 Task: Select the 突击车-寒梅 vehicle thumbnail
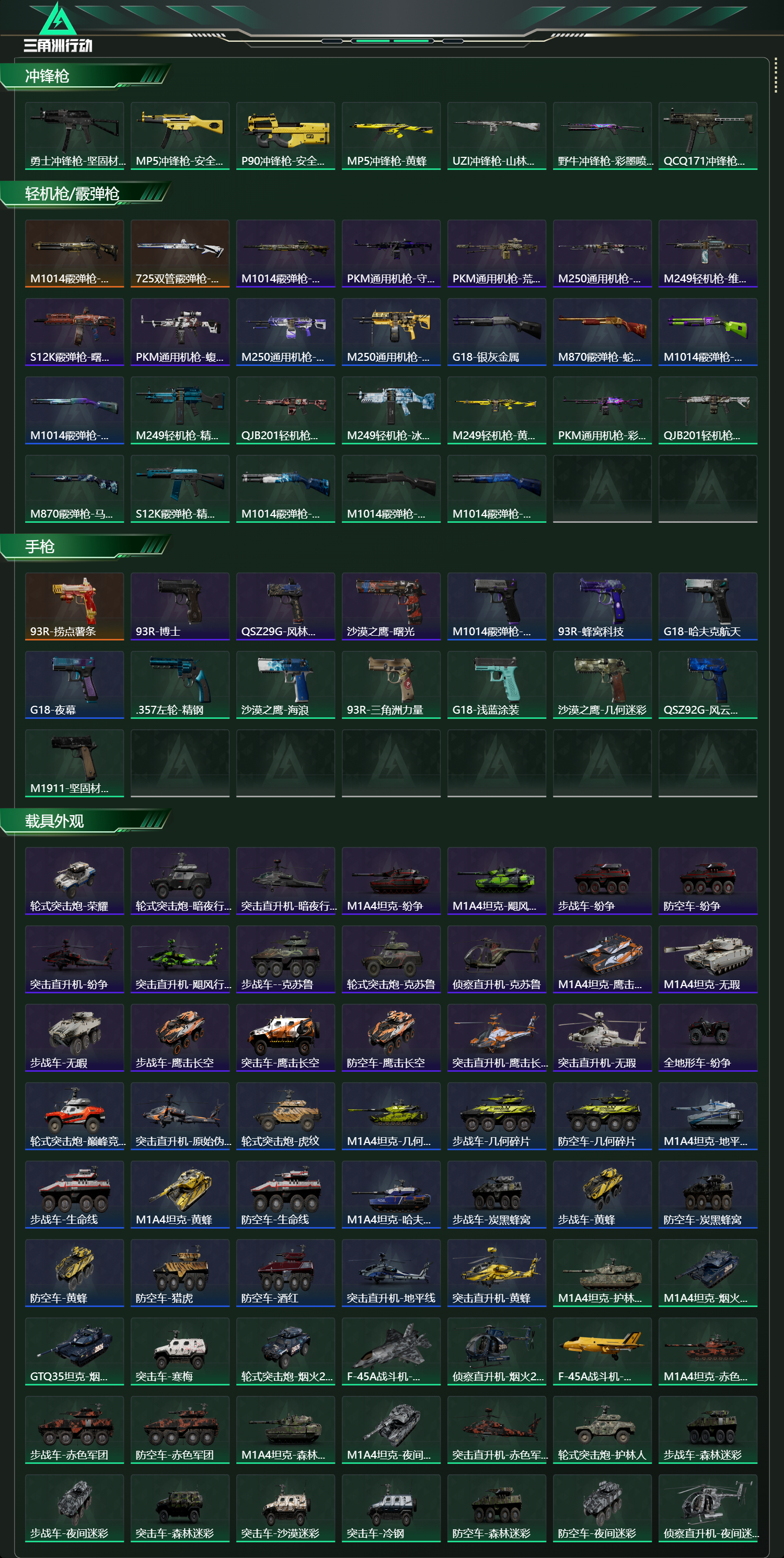[x=180, y=1352]
